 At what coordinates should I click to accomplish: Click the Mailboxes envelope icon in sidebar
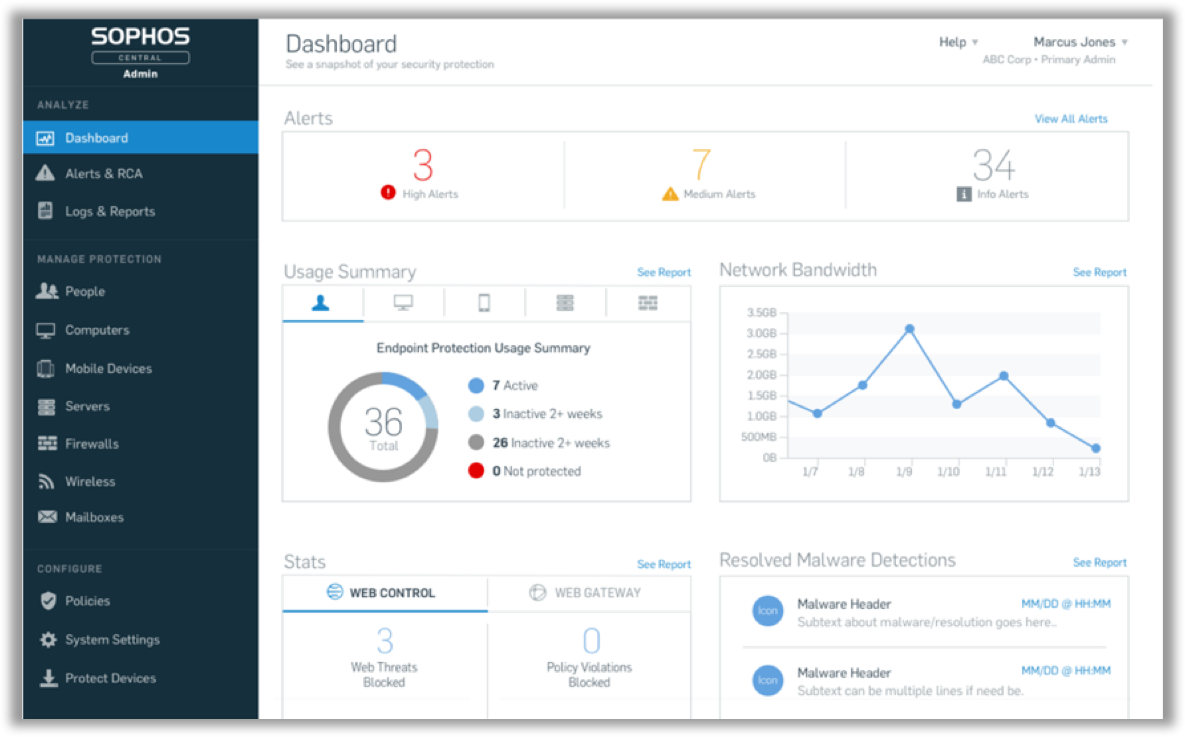click(47, 517)
